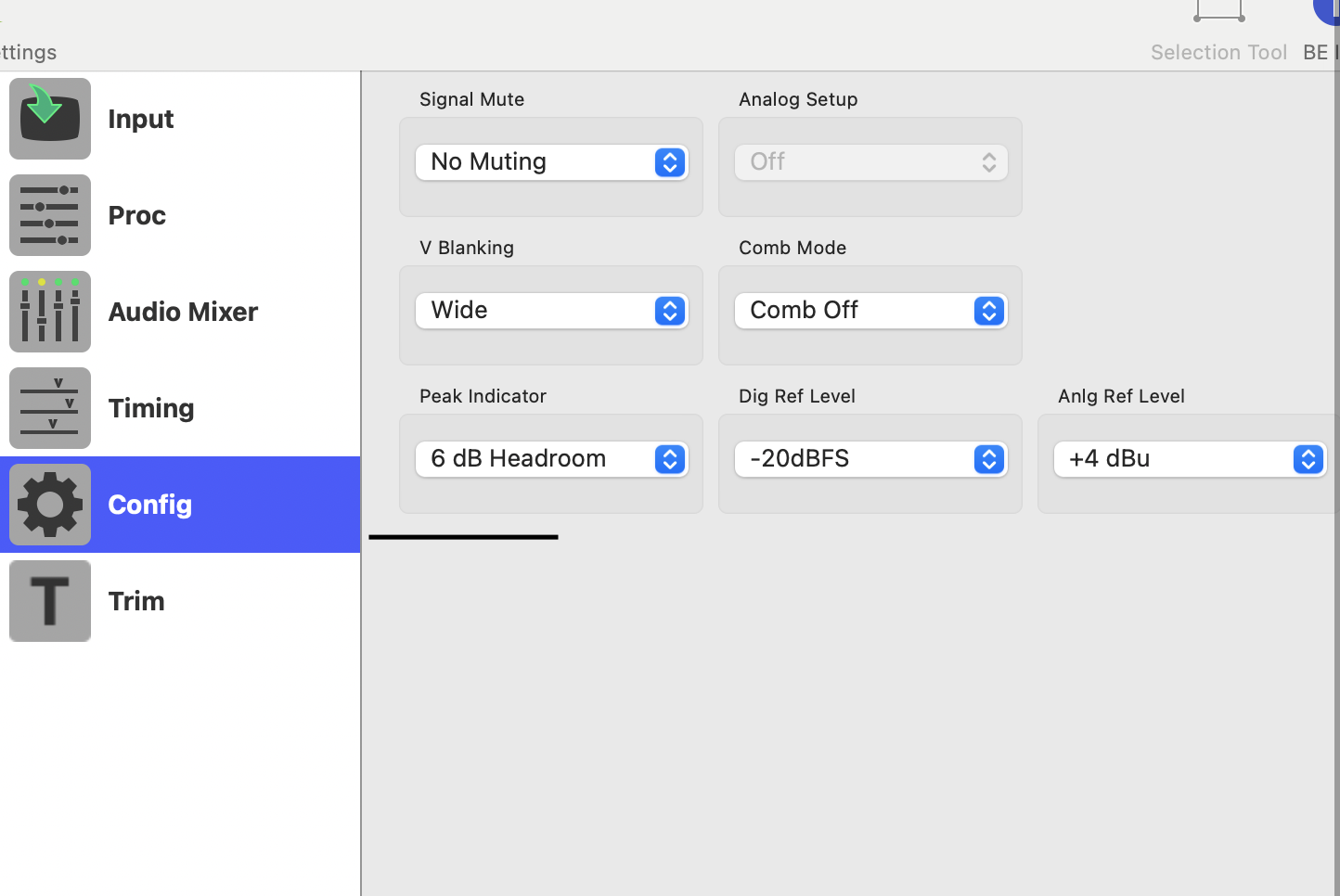Image resolution: width=1340 pixels, height=896 pixels.
Task: Click the Trim label in sidebar
Action: click(136, 601)
